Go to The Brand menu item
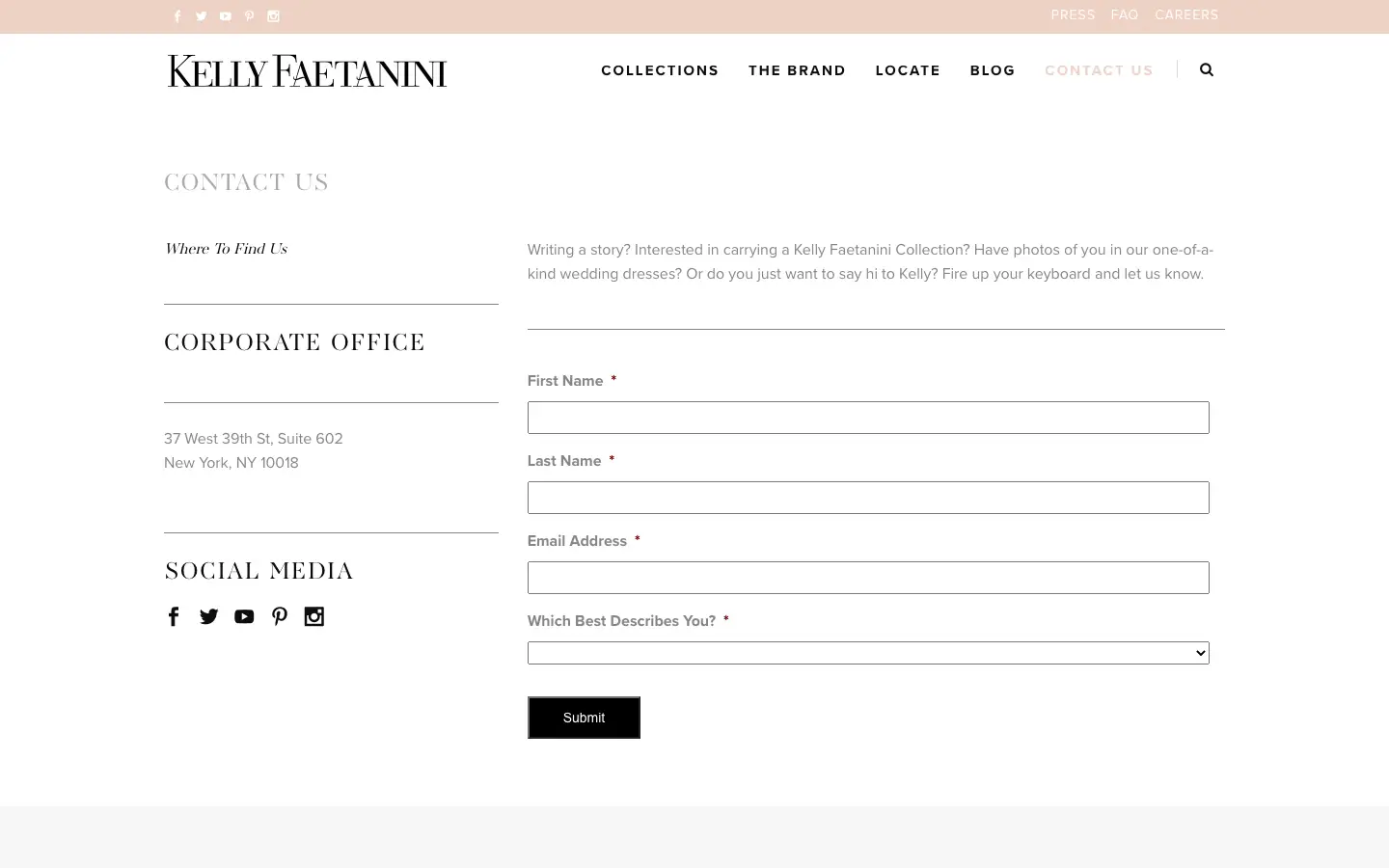Viewport: 1389px width, 868px height. 797,70
